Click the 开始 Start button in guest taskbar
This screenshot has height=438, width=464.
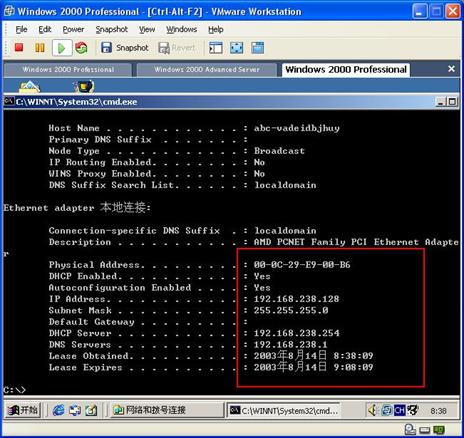point(23,410)
